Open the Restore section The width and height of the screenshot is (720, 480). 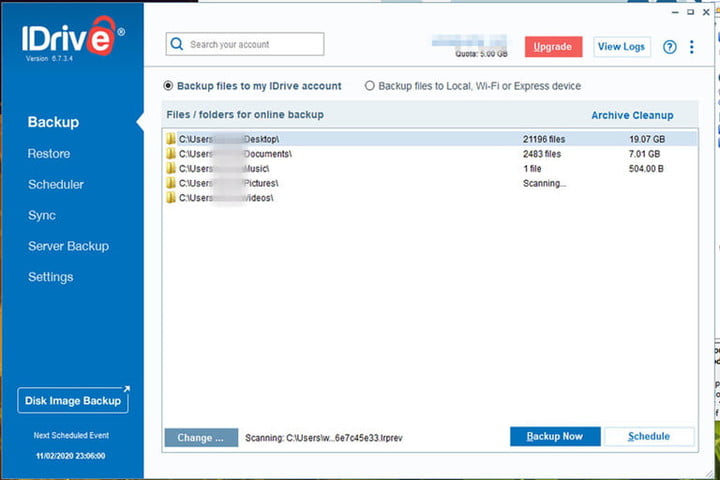pyautogui.click(x=49, y=153)
